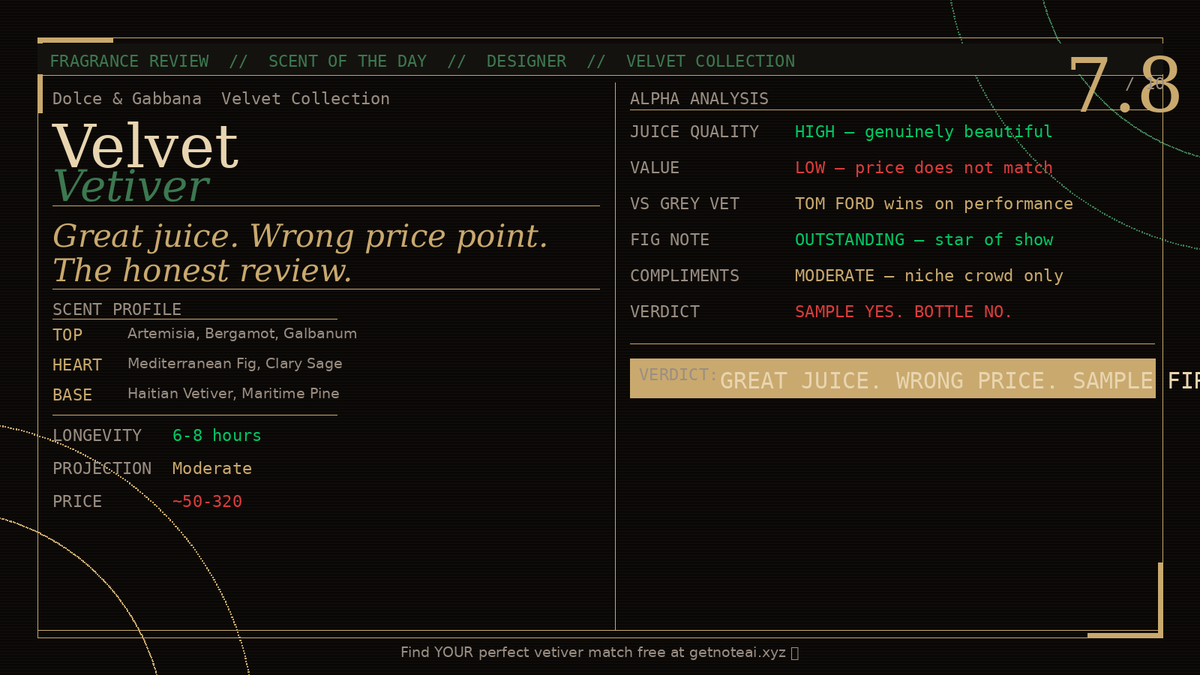Screen dimensions: 1200x675
Task: Select LOW — price does not match
Action: point(924,167)
